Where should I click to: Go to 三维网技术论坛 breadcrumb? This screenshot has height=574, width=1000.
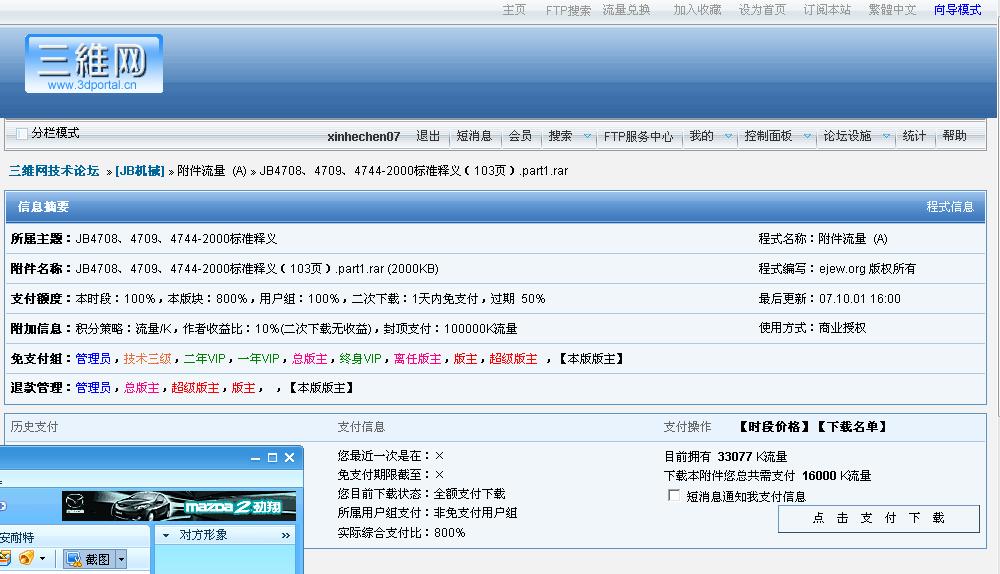click(54, 171)
